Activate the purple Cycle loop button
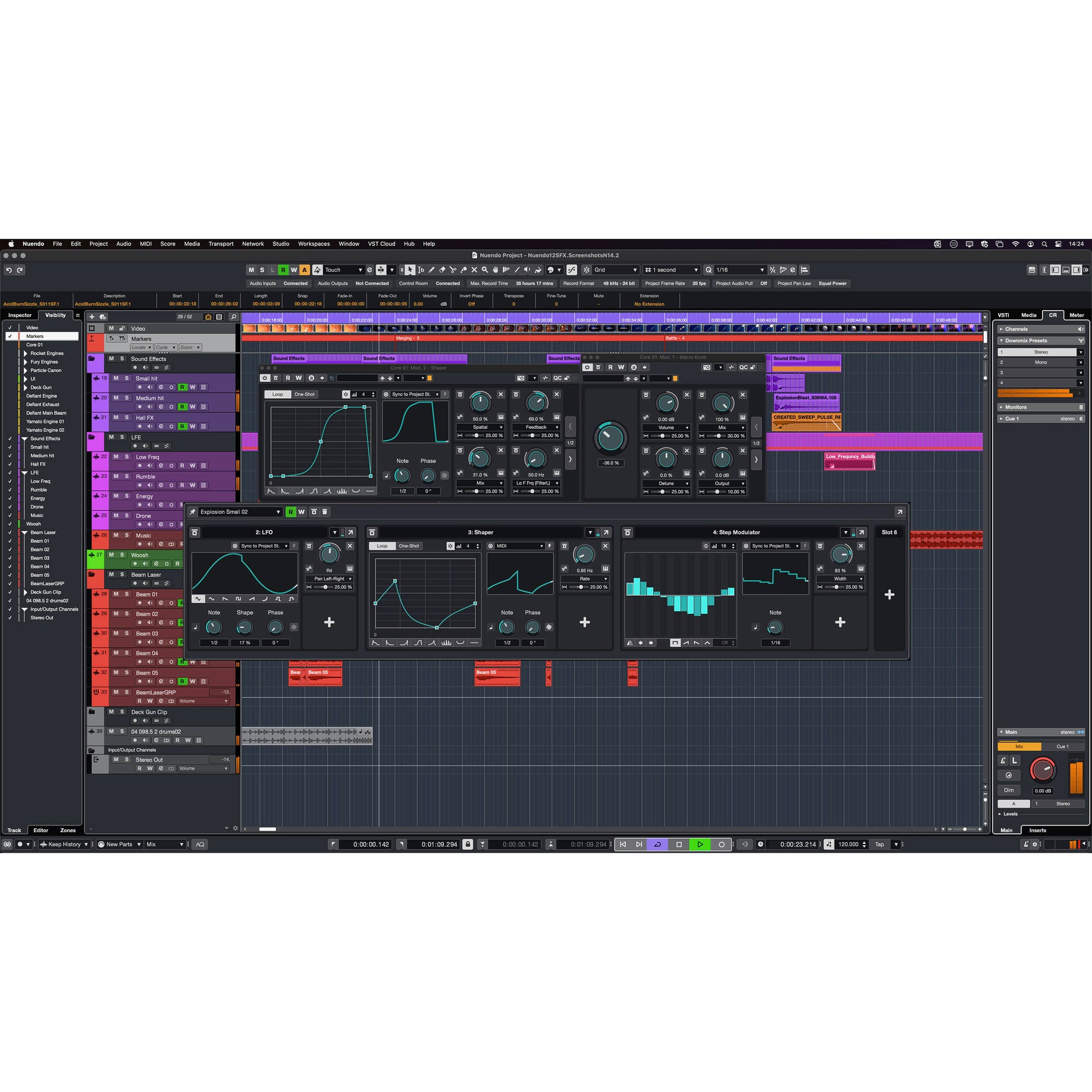The height and width of the screenshot is (1092, 1092). (x=657, y=845)
